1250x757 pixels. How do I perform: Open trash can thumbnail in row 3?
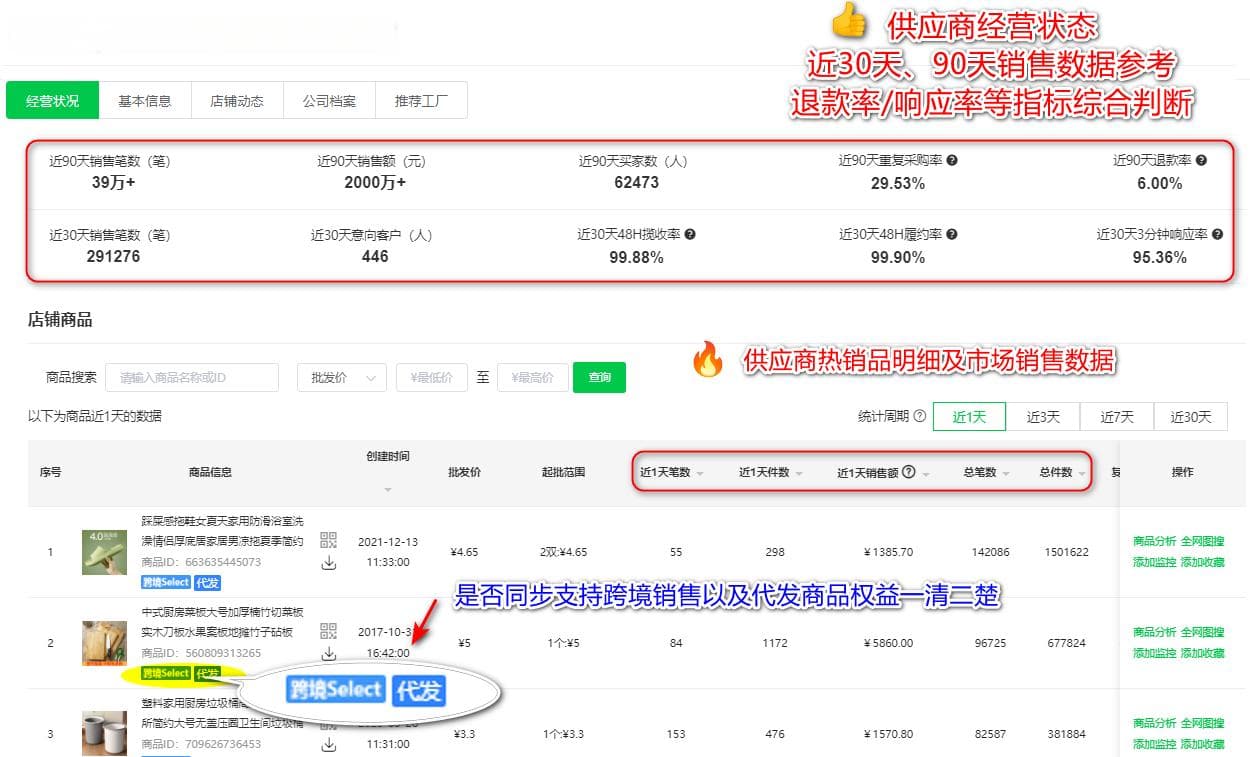pyautogui.click(x=104, y=733)
